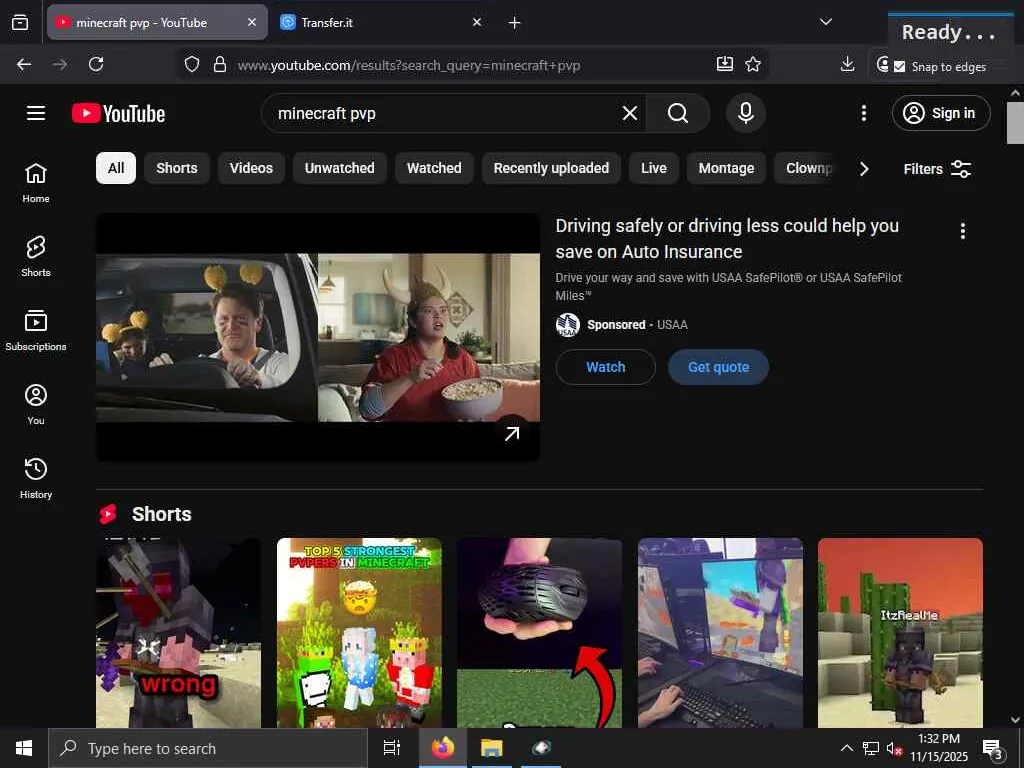
Task: Play the USAA ad video thumbnail
Action: (x=318, y=337)
